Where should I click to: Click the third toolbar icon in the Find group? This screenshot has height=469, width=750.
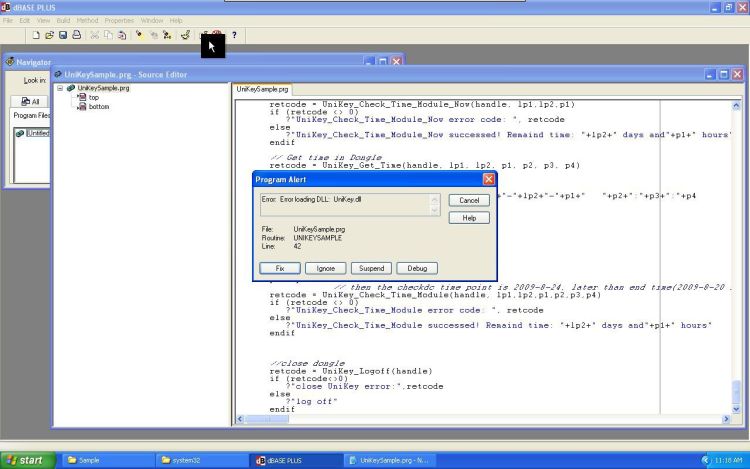pyautogui.click(x=167, y=35)
